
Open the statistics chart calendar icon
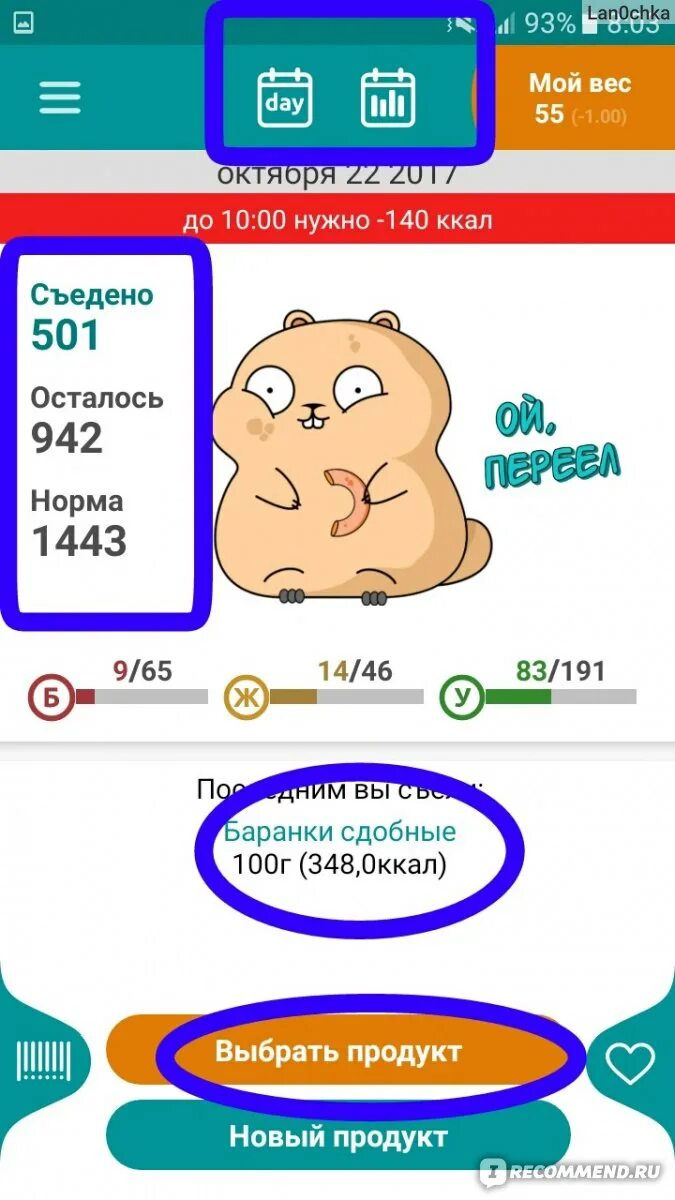click(388, 98)
